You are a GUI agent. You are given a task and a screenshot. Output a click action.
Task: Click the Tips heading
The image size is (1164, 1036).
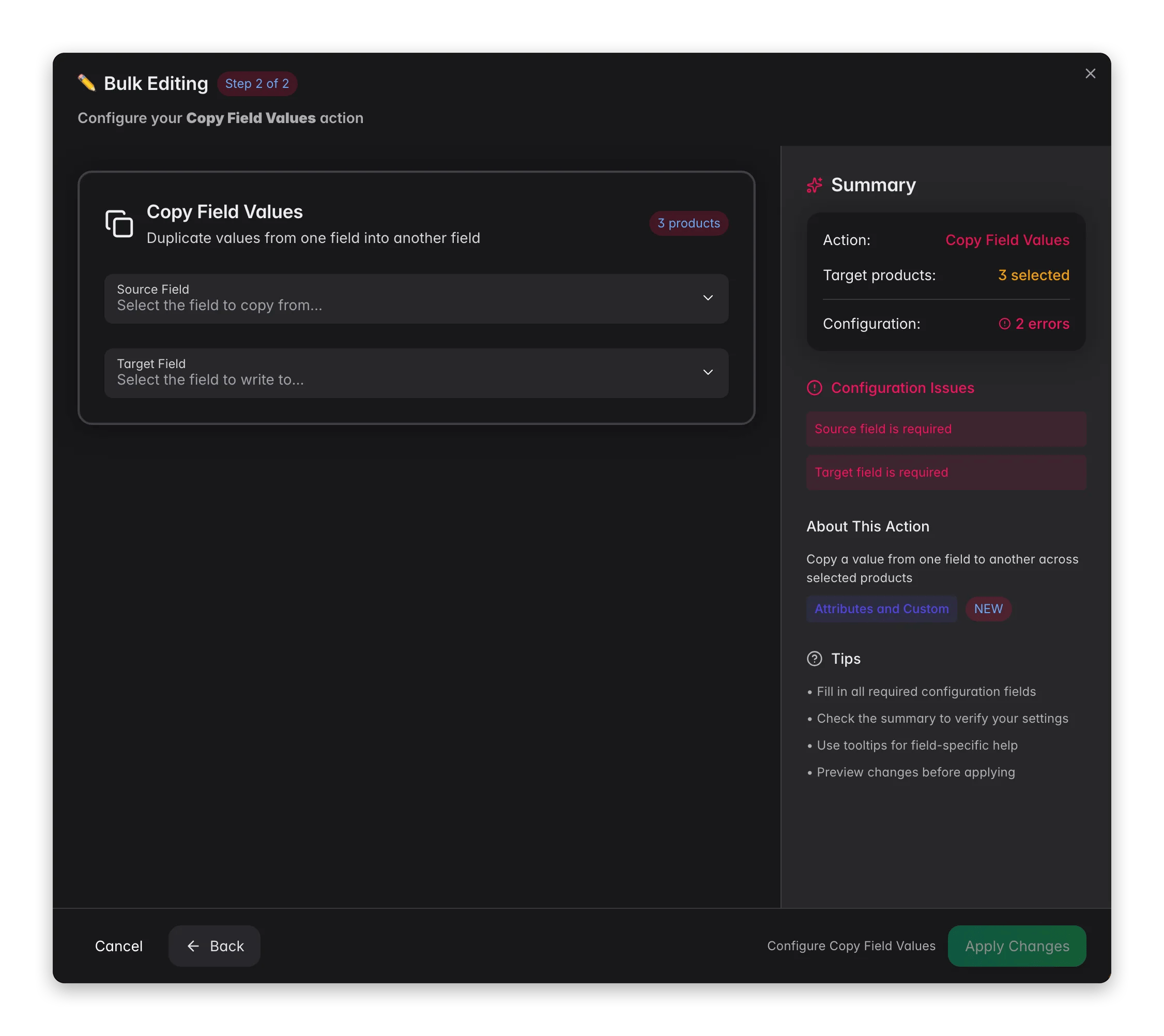tap(846, 659)
